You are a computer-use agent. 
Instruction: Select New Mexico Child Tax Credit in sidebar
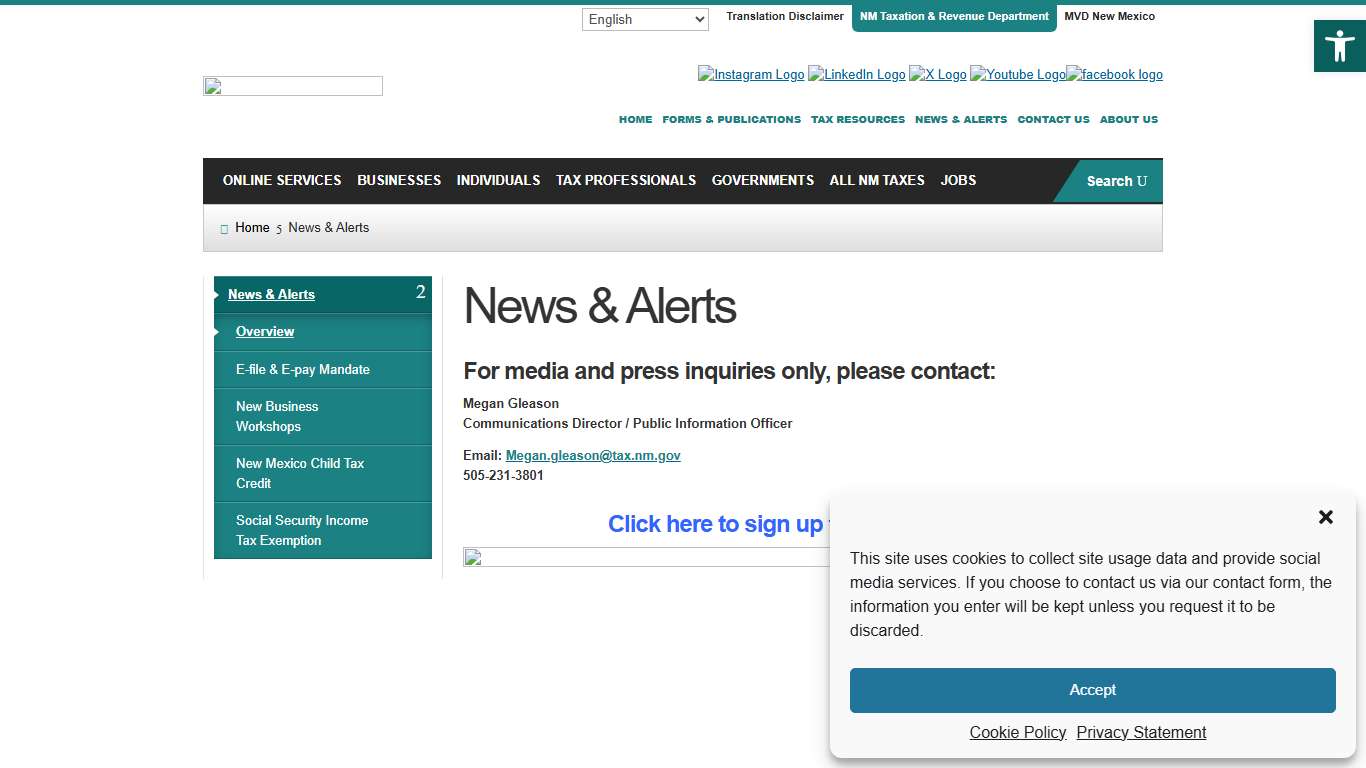click(x=300, y=473)
